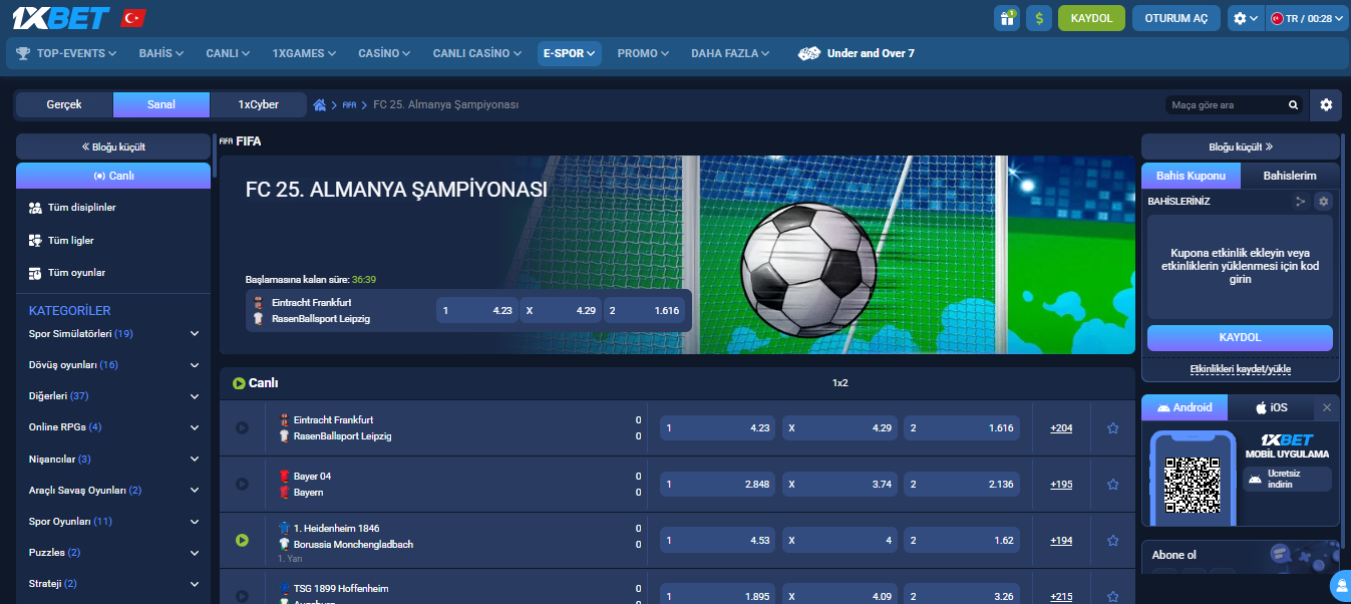Open the PROMO menu
Screen dimensions: 1351x604
[644, 53]
